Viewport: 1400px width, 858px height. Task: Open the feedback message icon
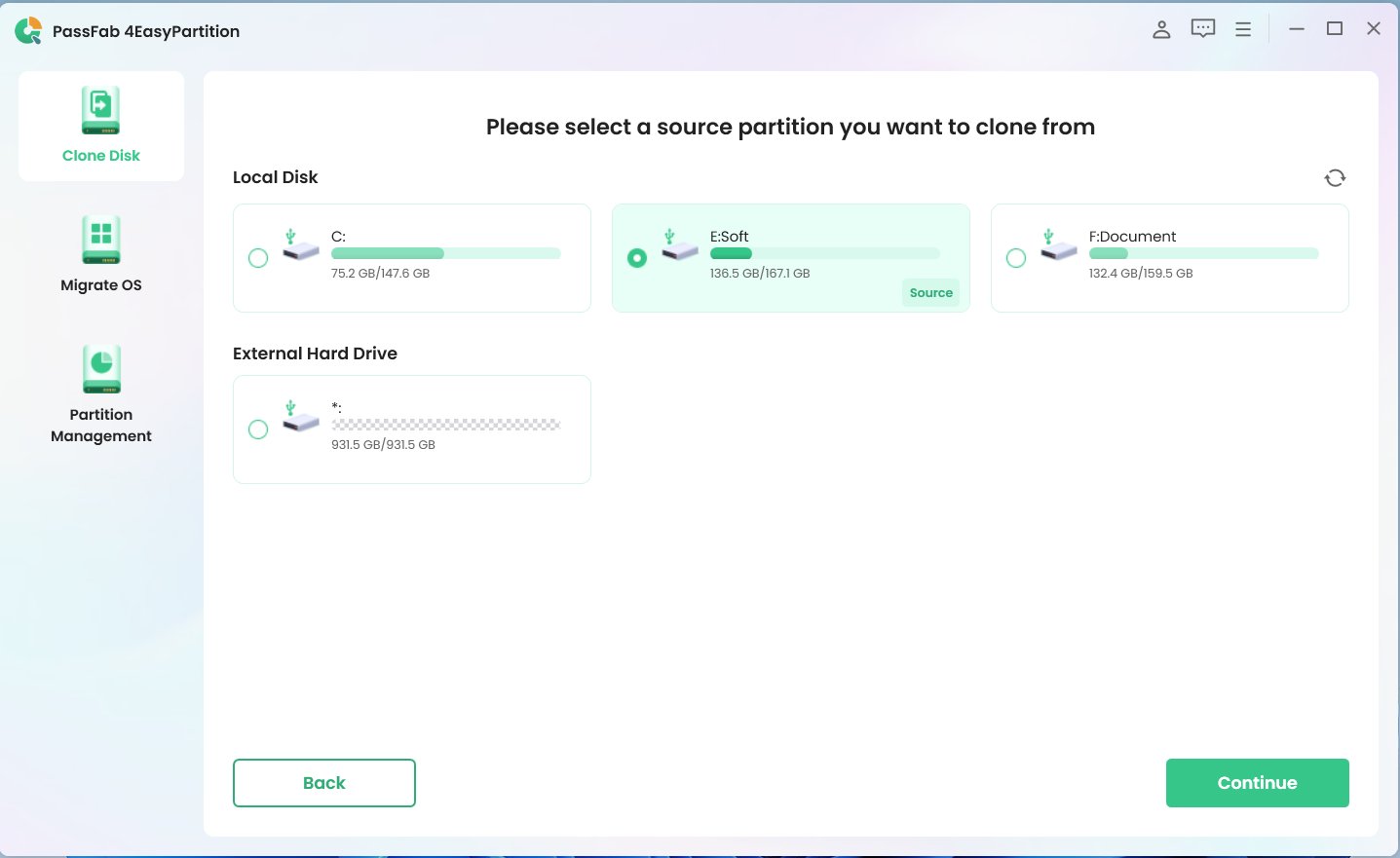click(x=1203, y=29)
